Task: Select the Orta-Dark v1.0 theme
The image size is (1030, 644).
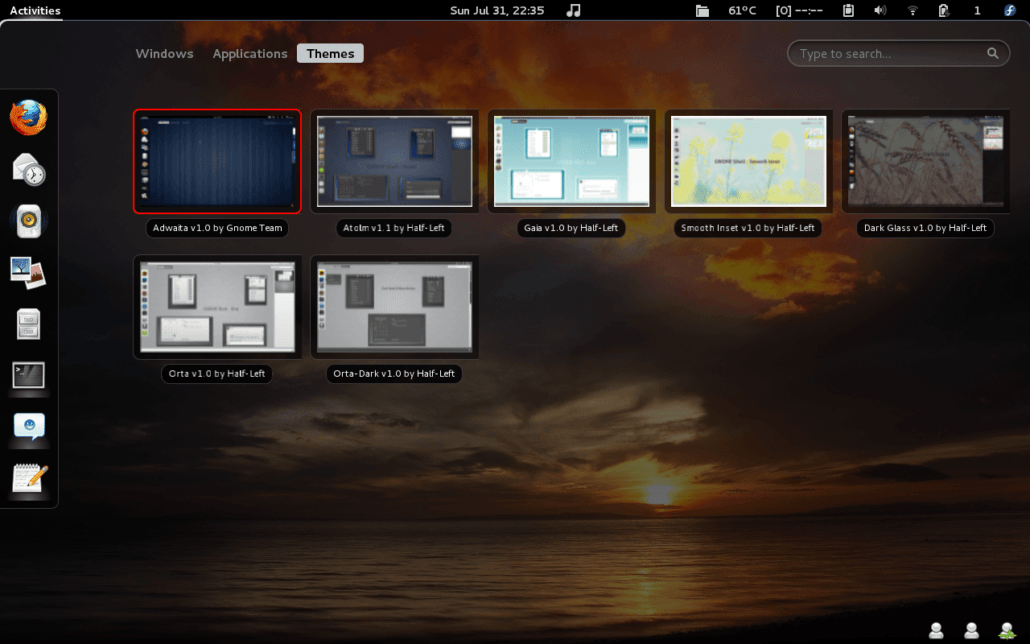Action: coord(394,308)
